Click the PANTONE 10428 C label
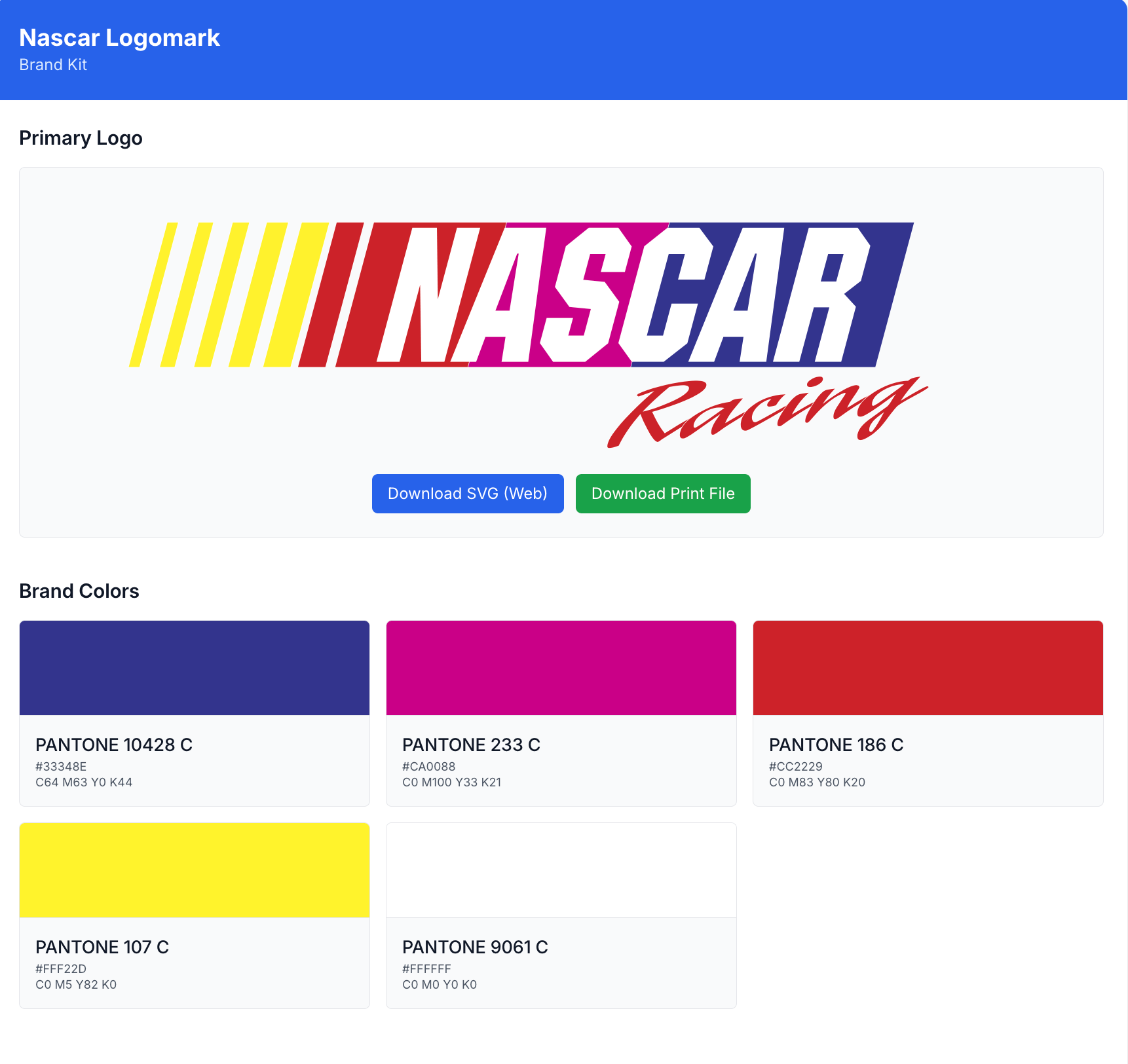 (114, 745)
